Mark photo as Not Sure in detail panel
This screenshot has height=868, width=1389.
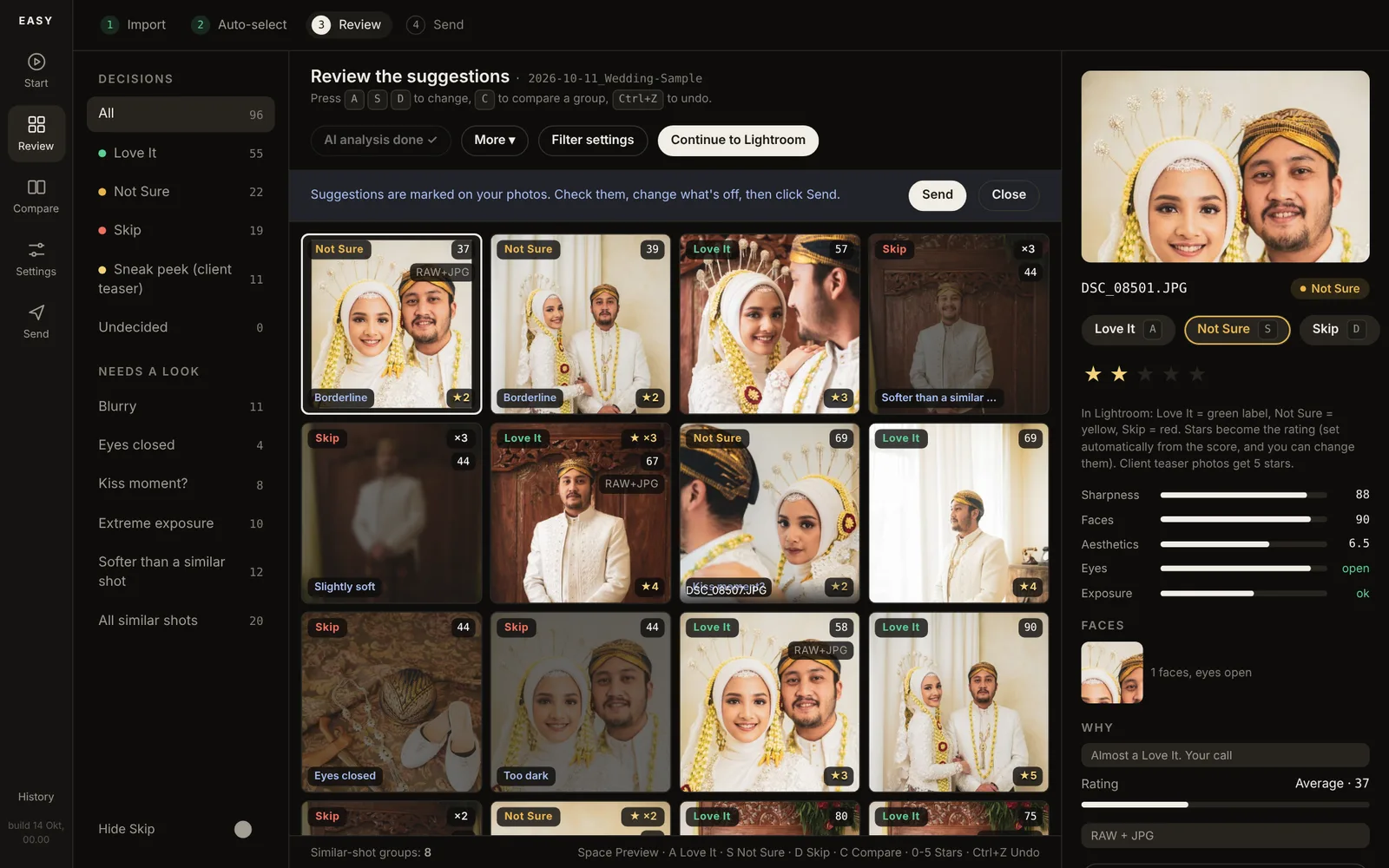(x=1237, y=329)
